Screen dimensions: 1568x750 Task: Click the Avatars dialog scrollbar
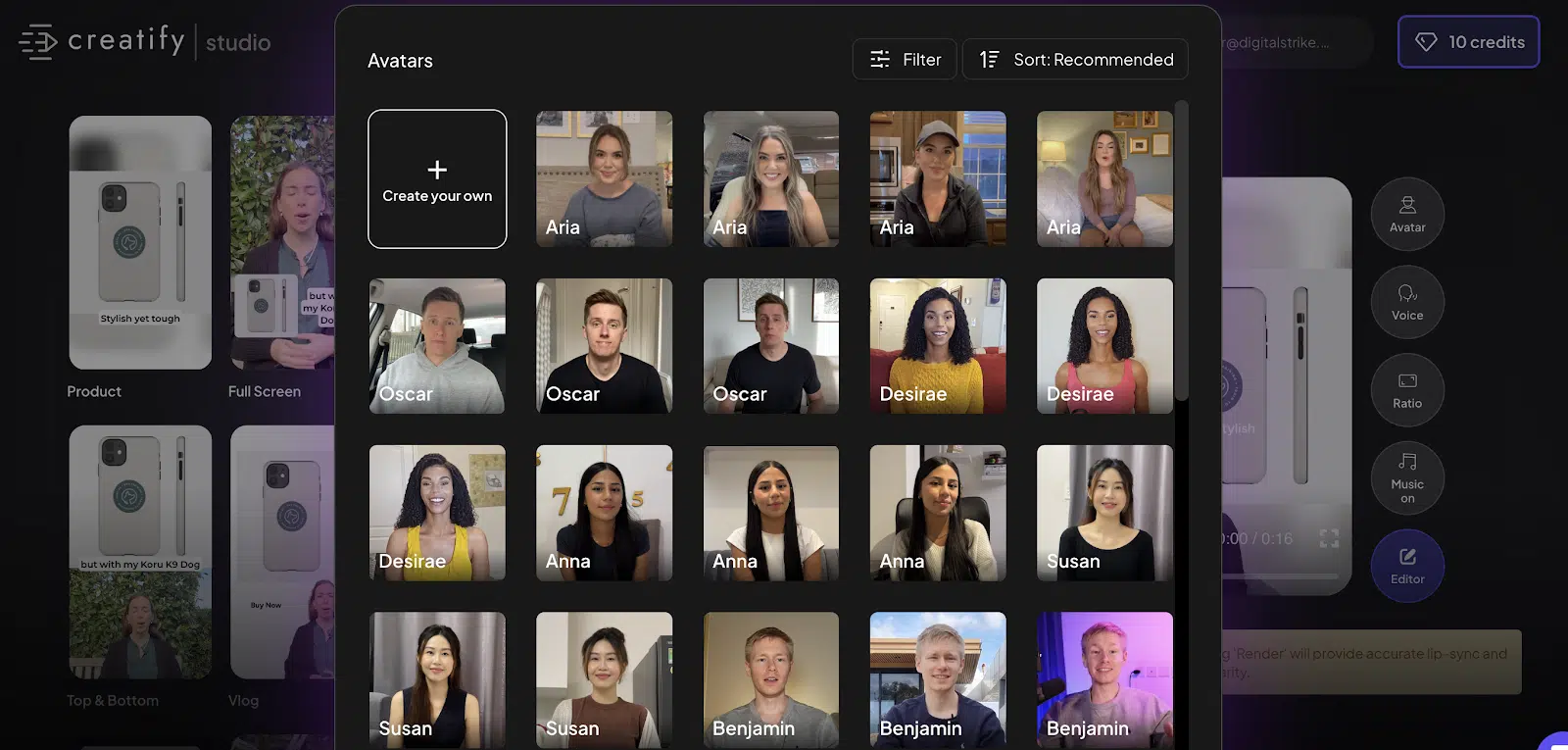point(1182,250)
